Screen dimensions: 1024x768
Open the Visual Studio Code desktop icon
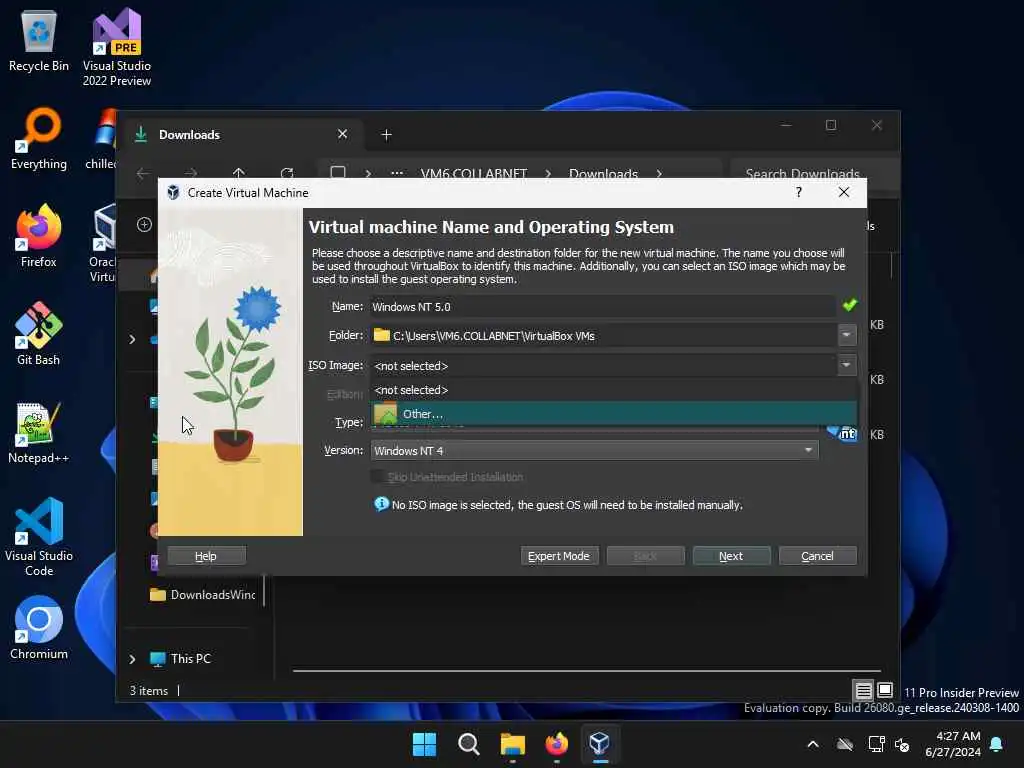[x=39, y=537]
